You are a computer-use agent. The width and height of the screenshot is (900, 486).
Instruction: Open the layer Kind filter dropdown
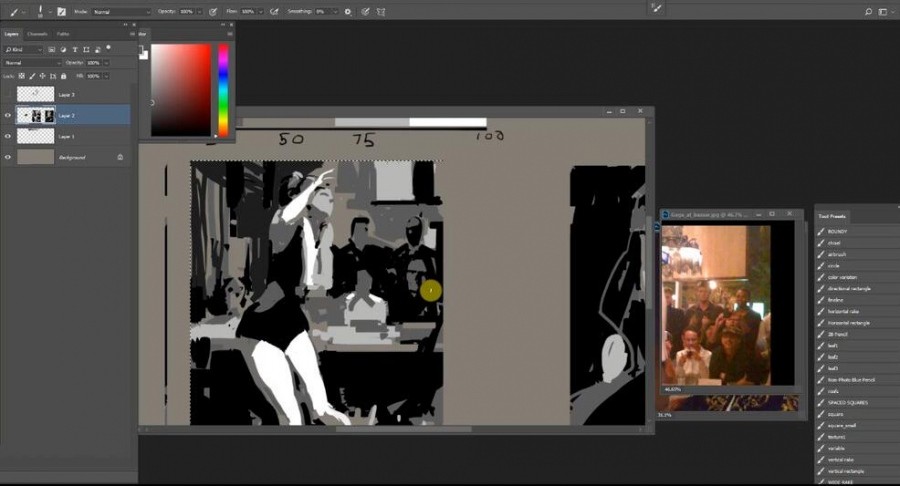24,50
